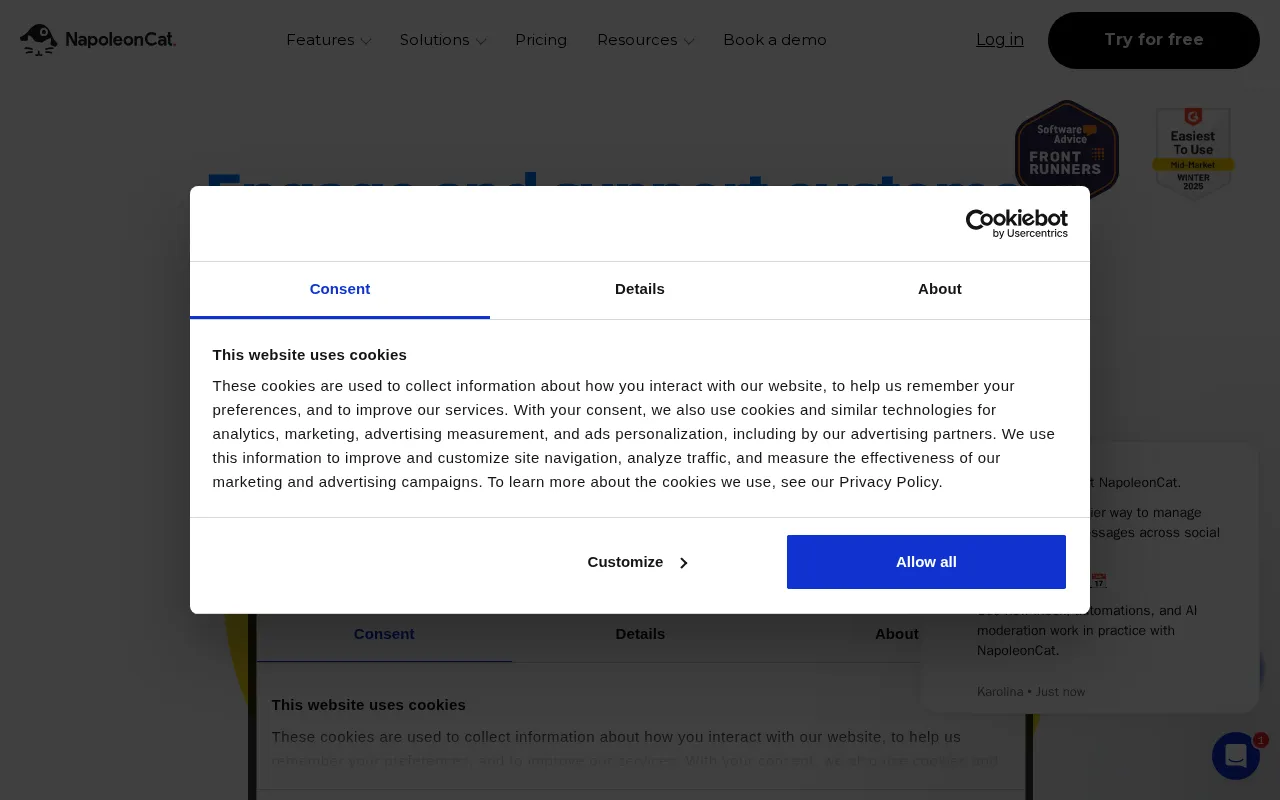
Task: Open Customize cookie settings
Action: click(637, 562)
